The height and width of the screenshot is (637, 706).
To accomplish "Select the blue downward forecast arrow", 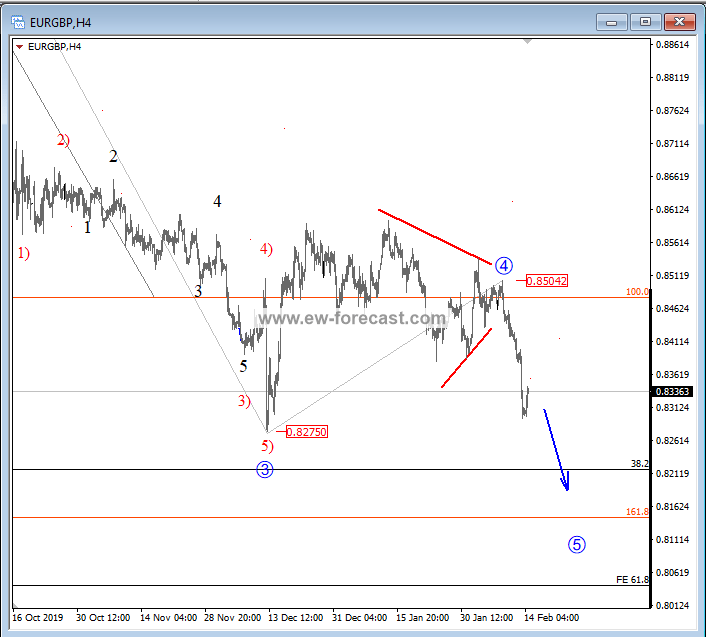I will point(556,449).
